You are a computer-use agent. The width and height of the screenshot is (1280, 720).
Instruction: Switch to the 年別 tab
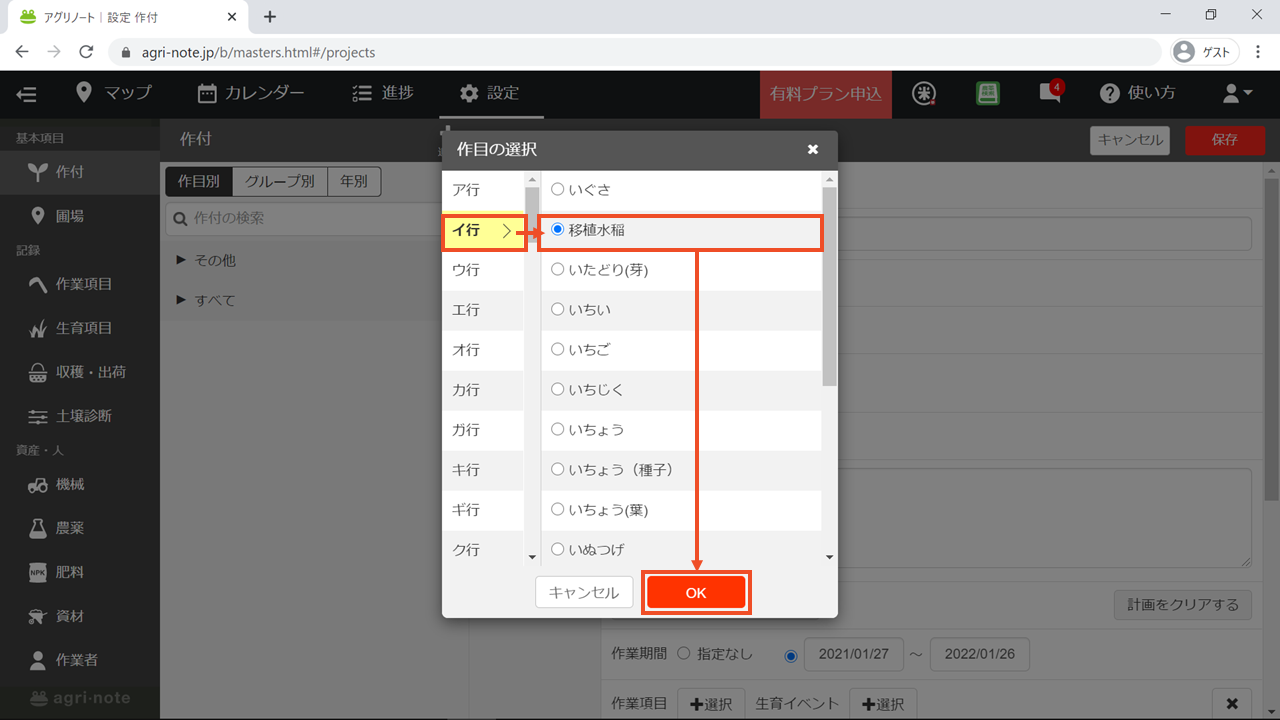[354, 181]
